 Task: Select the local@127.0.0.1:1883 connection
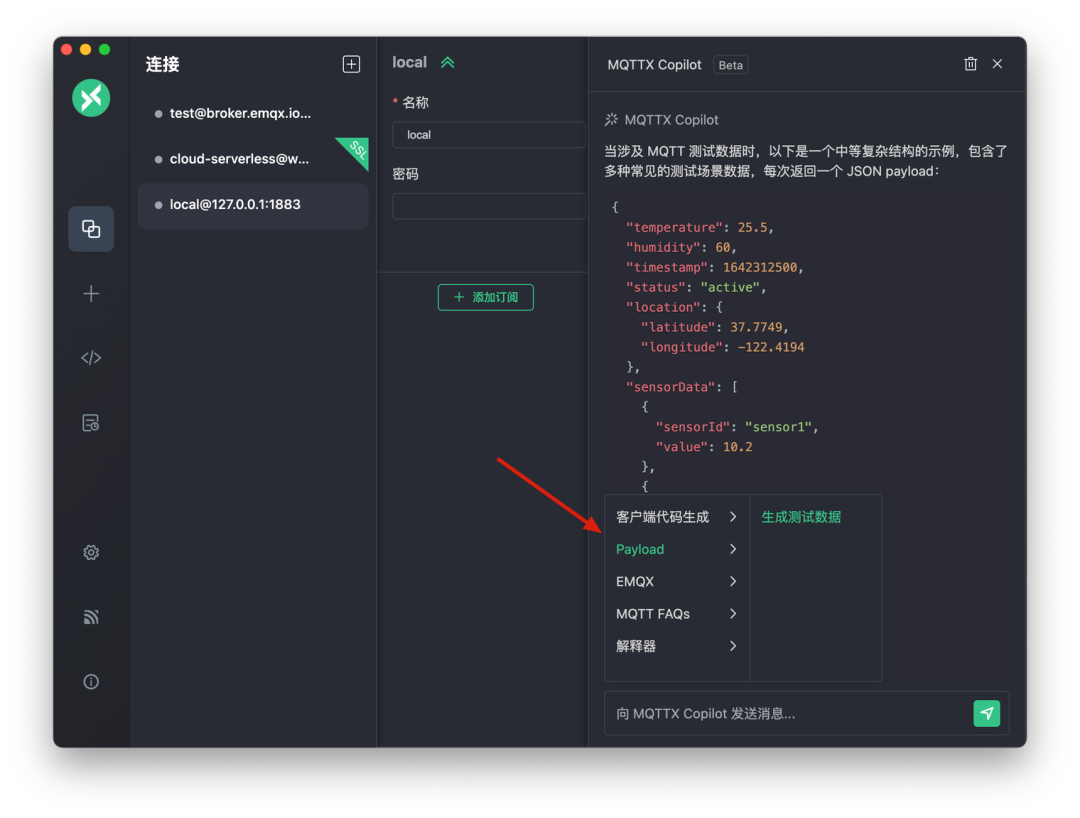pyautogui.click(x=253, y=205)
